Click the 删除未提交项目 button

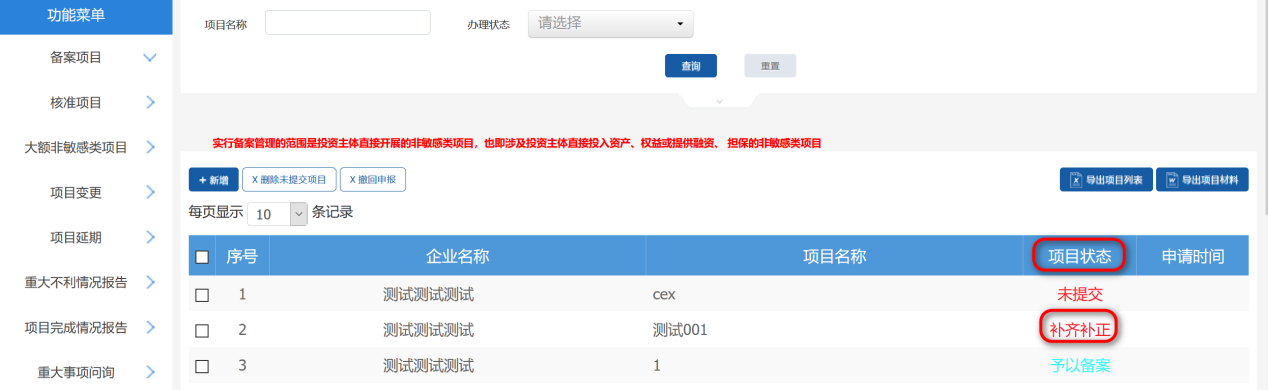(289, 180)
